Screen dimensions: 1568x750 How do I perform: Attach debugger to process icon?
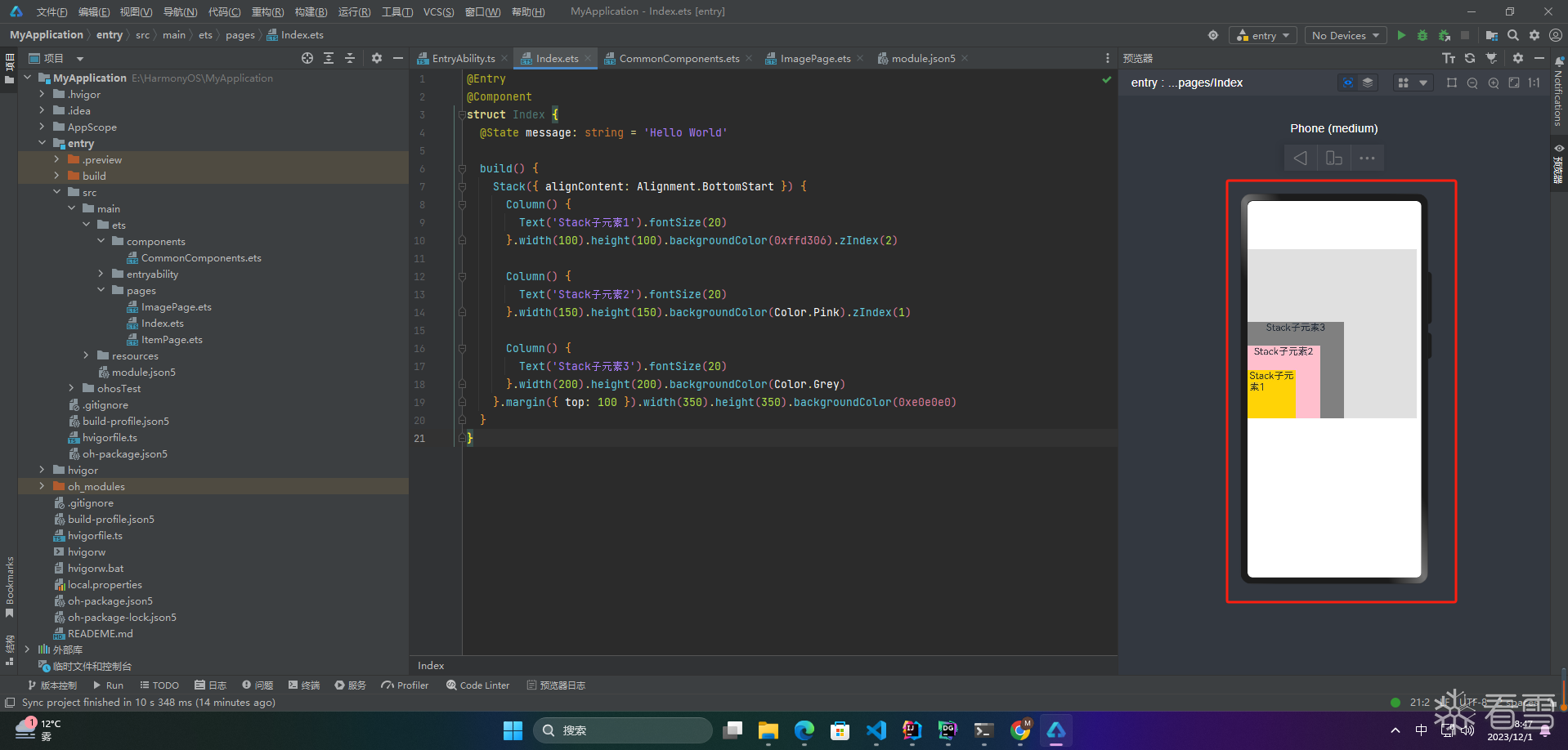(x=1445, y=35)
